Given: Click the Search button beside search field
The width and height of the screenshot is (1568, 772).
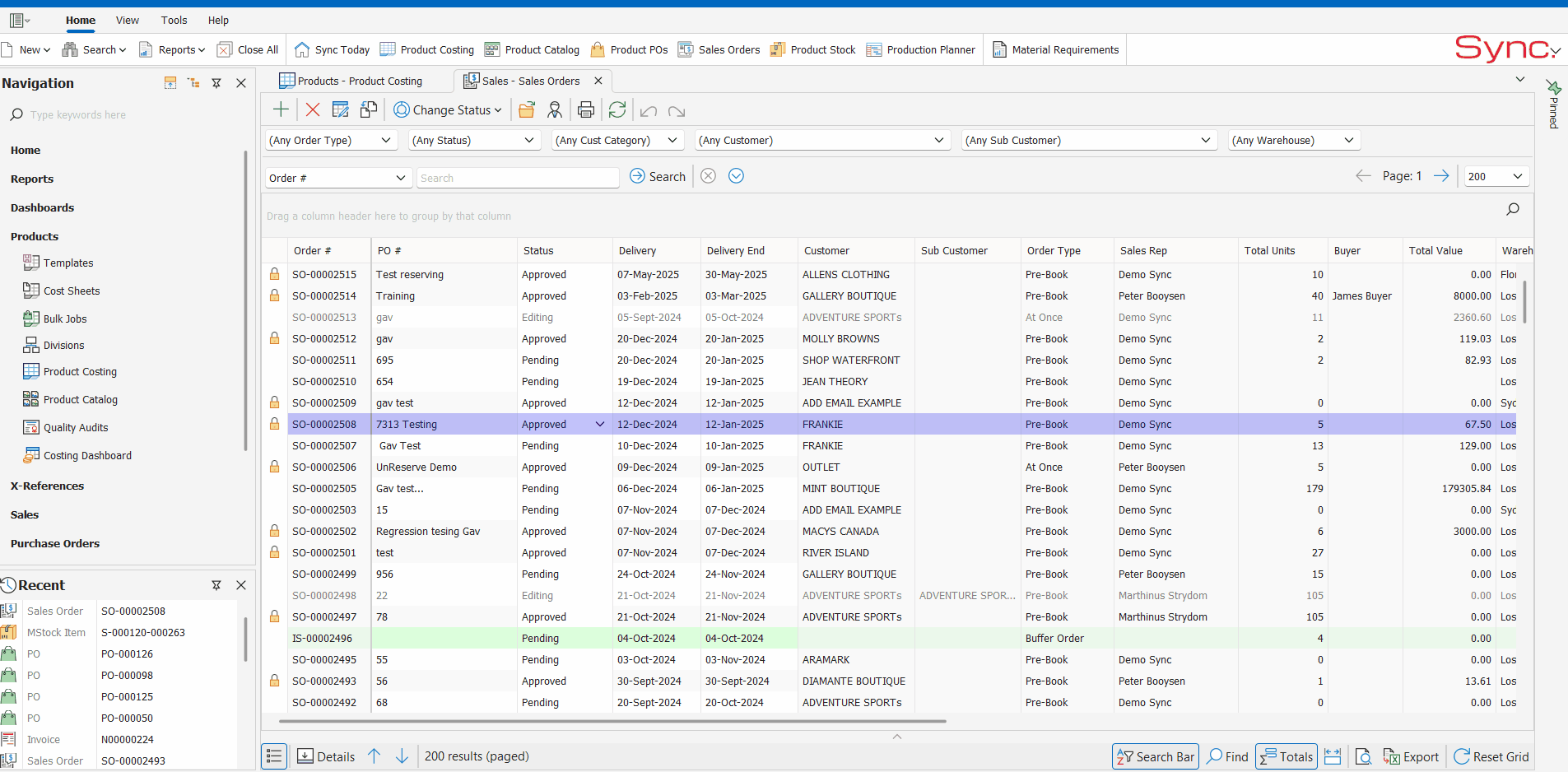Looking at the screenshot, I should point(658,176).
